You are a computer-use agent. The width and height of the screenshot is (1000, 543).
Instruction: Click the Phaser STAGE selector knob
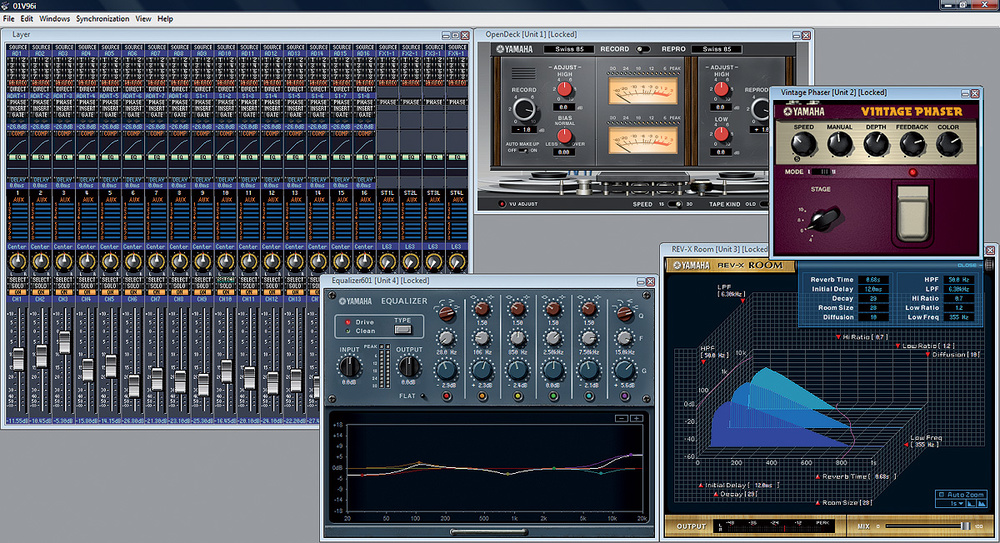pyautogui.click(x=824, y=219)
